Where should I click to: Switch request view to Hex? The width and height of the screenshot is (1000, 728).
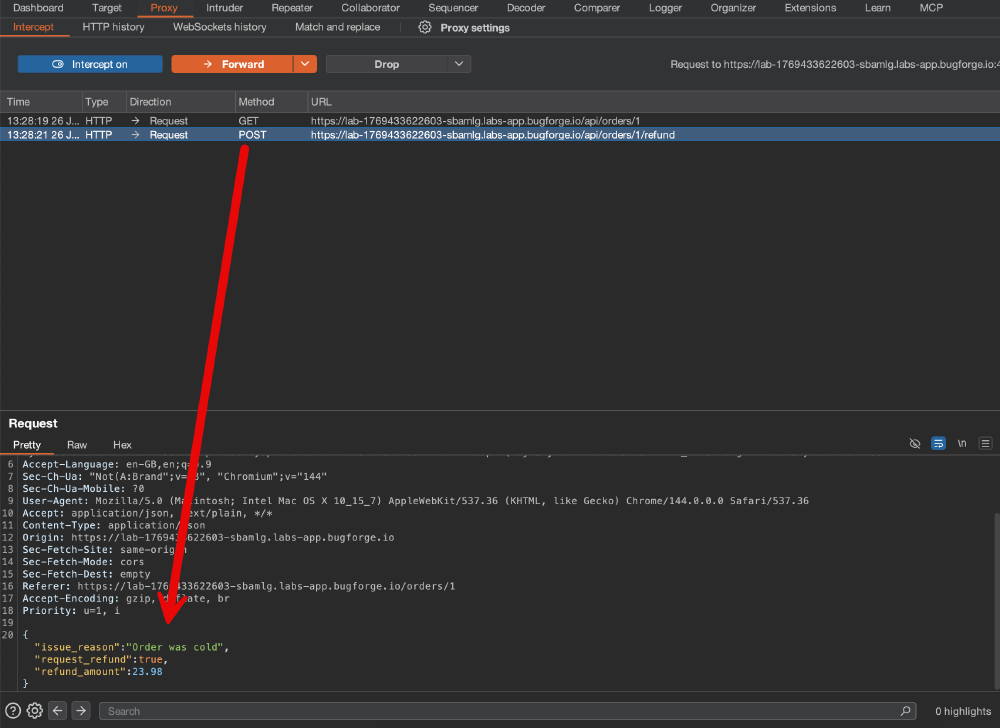point(122,444)
